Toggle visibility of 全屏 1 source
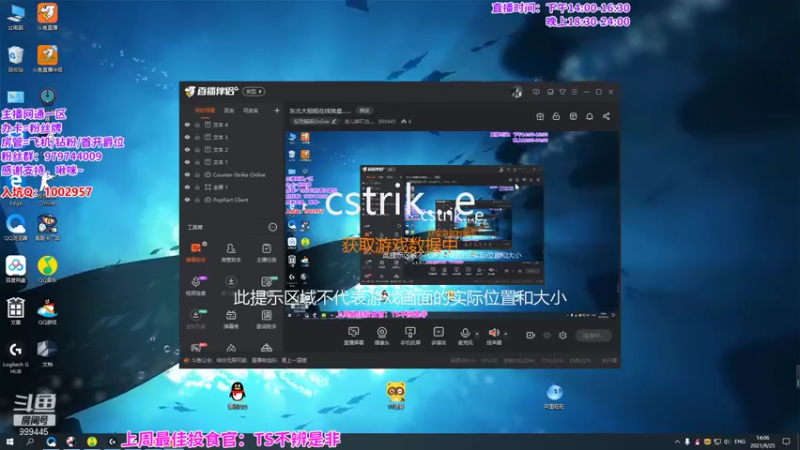This screenshot has width=800, height=450. click(x=187, y=187)
